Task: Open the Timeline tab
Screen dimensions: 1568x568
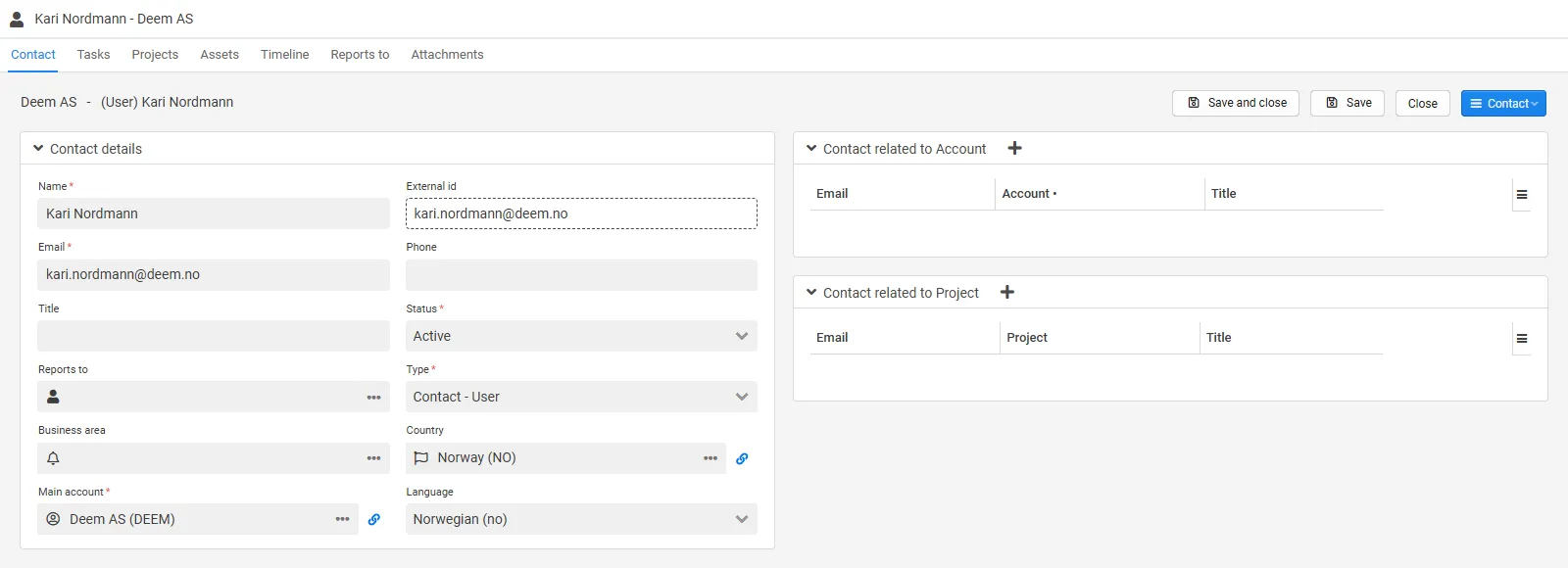Action: [x=285, y=55]
